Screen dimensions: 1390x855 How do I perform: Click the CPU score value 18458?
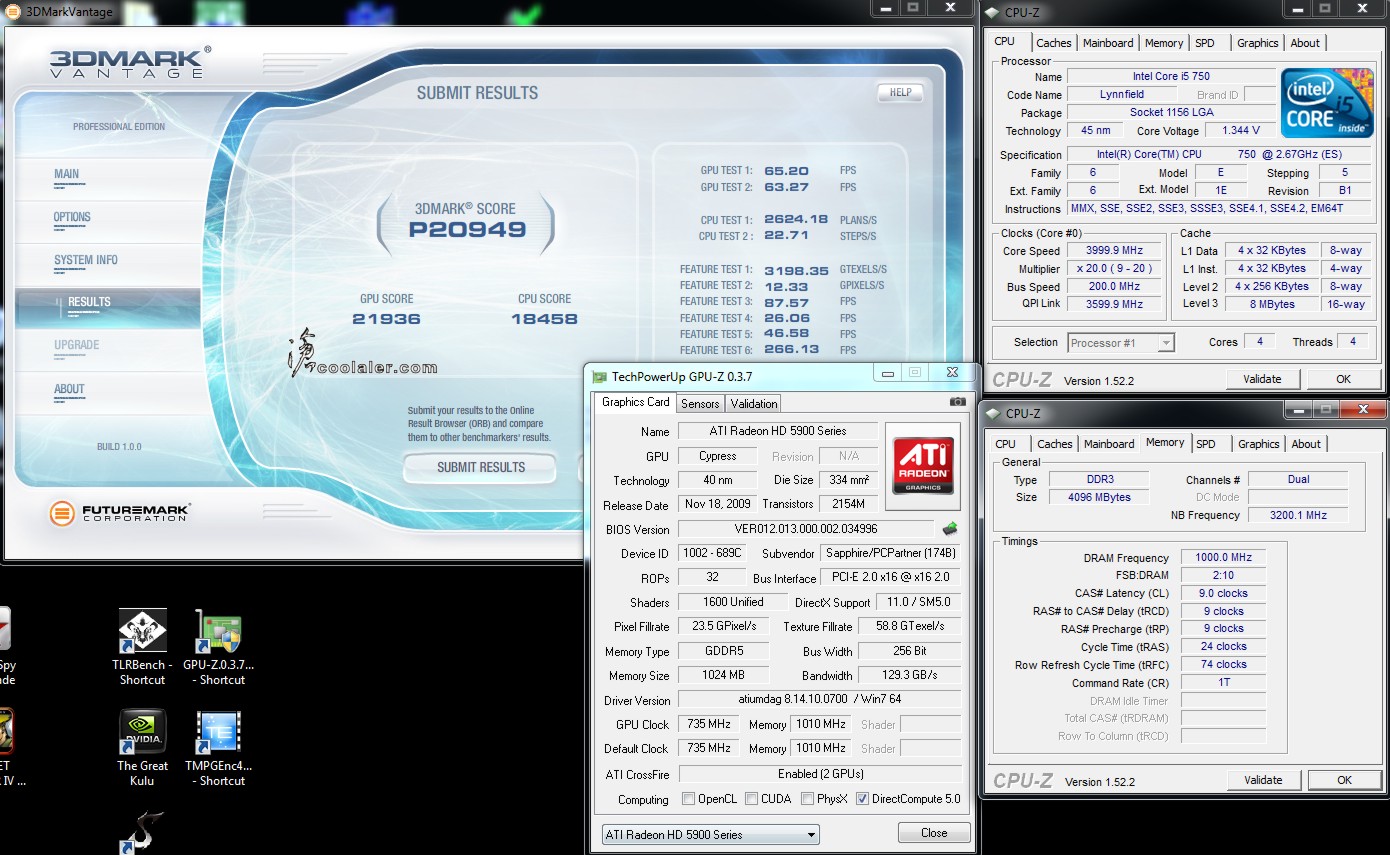point(544,318)
